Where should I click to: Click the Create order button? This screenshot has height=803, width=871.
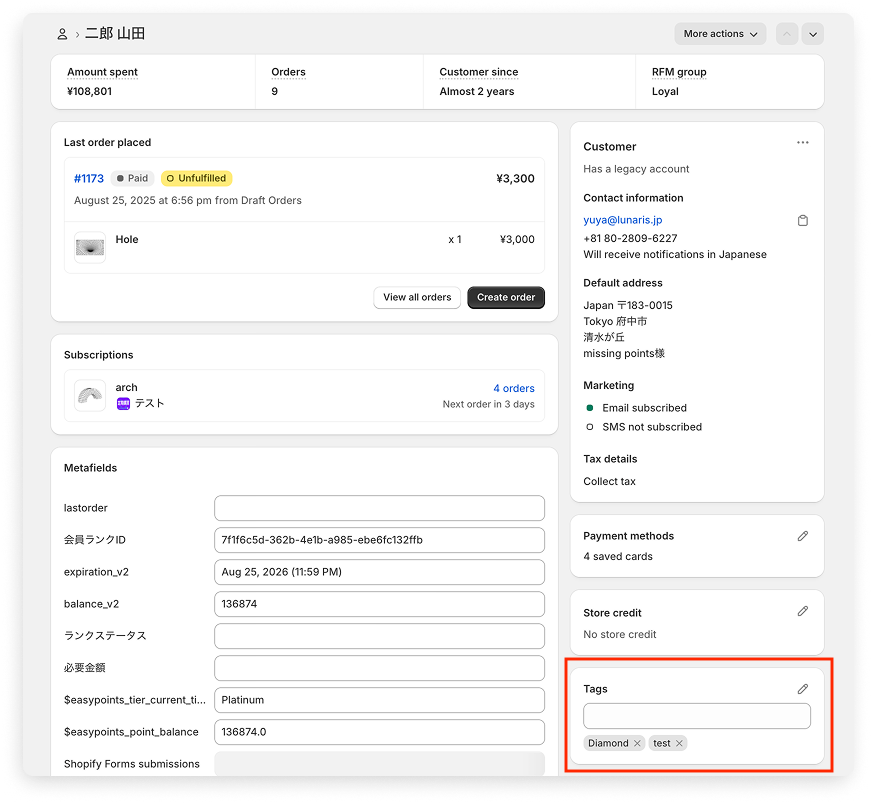pos(506,297)
